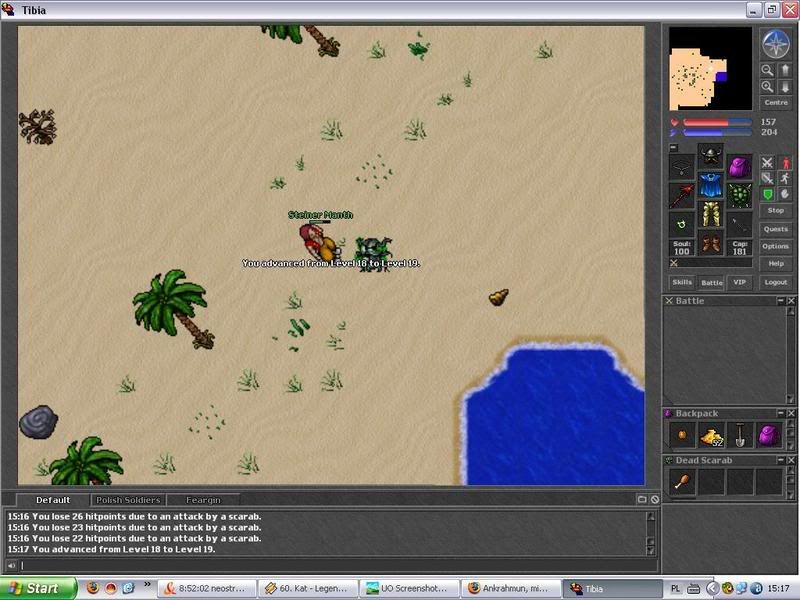Viewport: 800px width, 600px height.
Task: Close the Dead Scarab panel
Action: 791,460
